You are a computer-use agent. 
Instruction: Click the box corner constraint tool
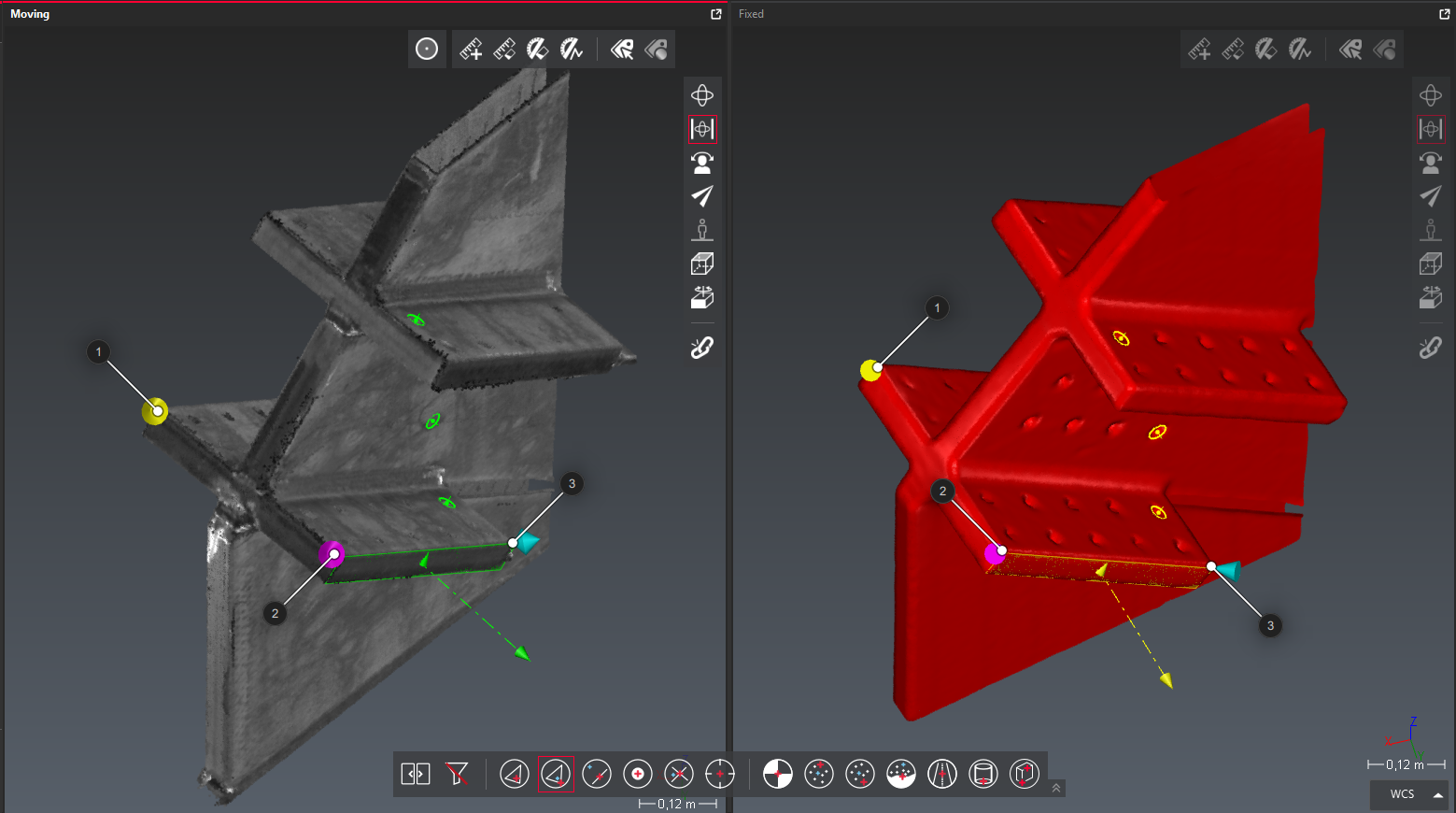click(x=1025, y=774)
